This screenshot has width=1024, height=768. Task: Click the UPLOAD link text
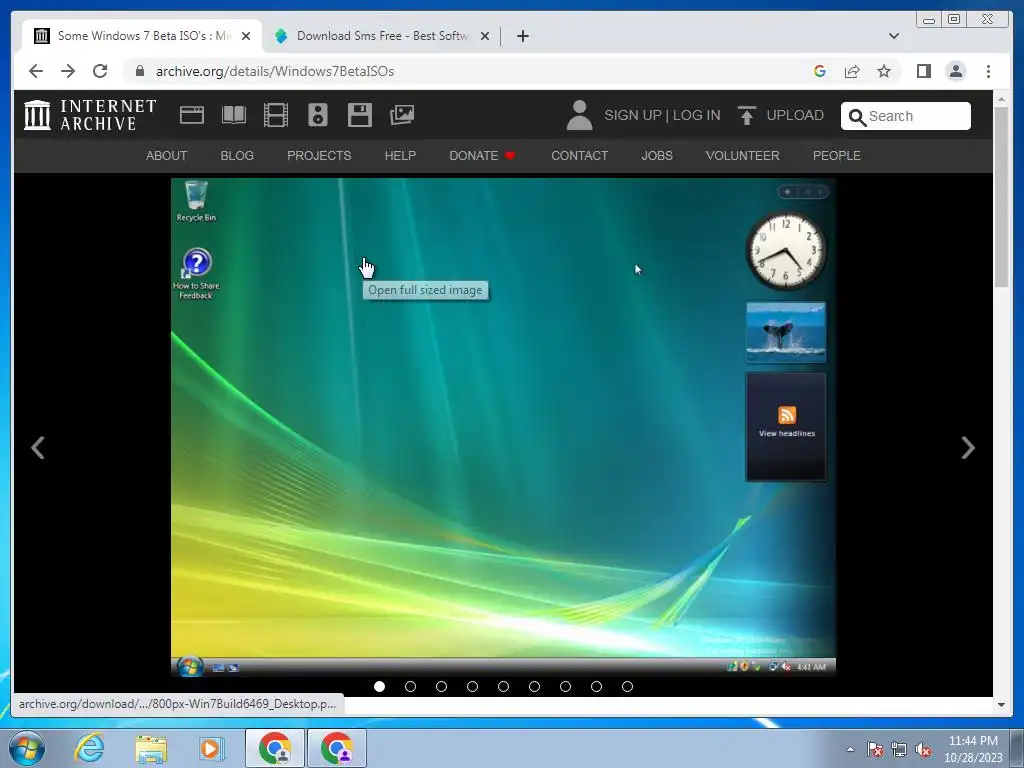tap(795, 115)
